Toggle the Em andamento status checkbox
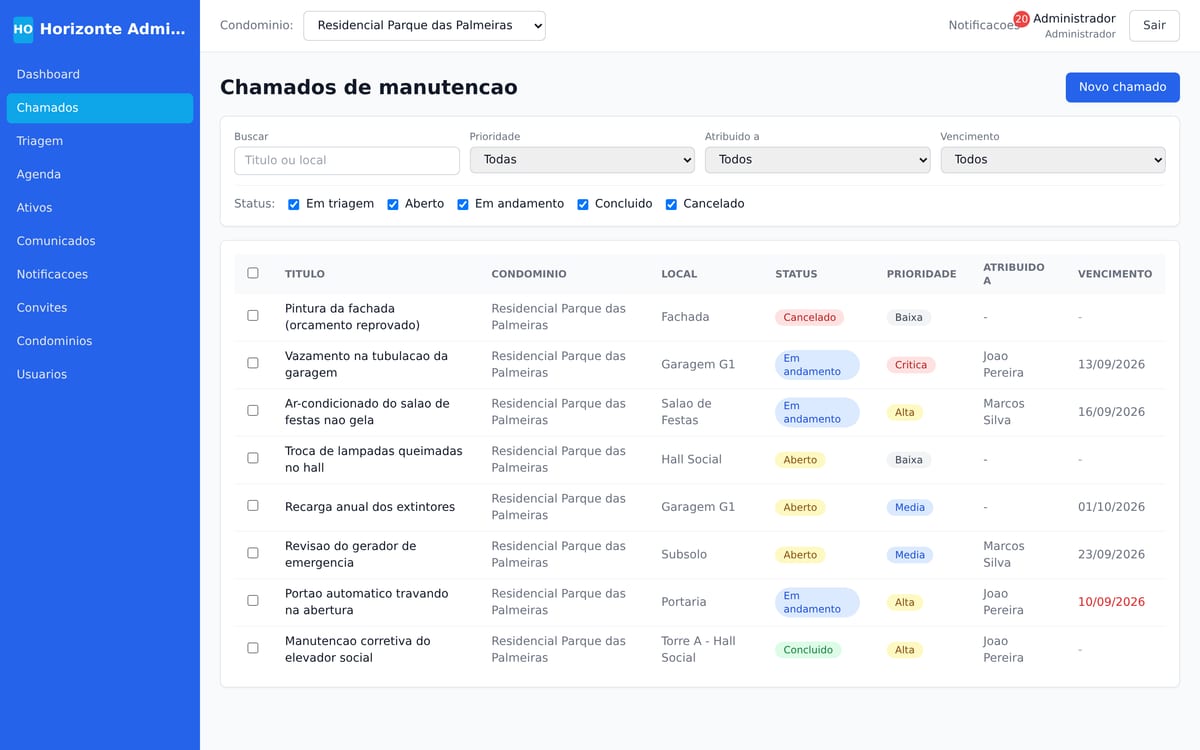The image size is (1200, 750). pyautogui.click(x=463, y=204)
